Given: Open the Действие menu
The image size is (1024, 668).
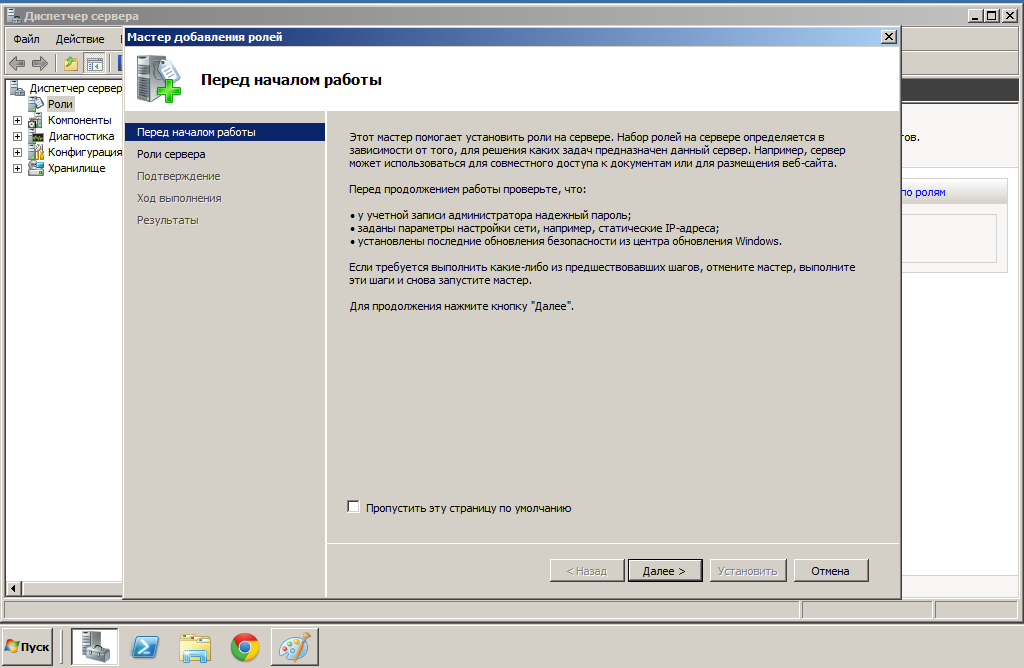Looking at the screenshot, I should (80, 39).
